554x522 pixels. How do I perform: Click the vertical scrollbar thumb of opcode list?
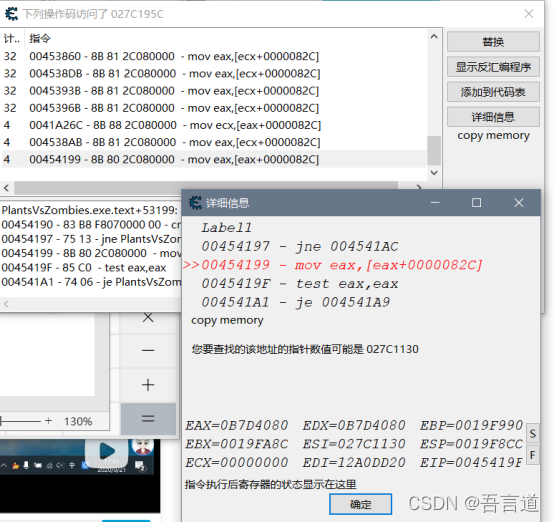pyautogui.click(x=434, y=151)
